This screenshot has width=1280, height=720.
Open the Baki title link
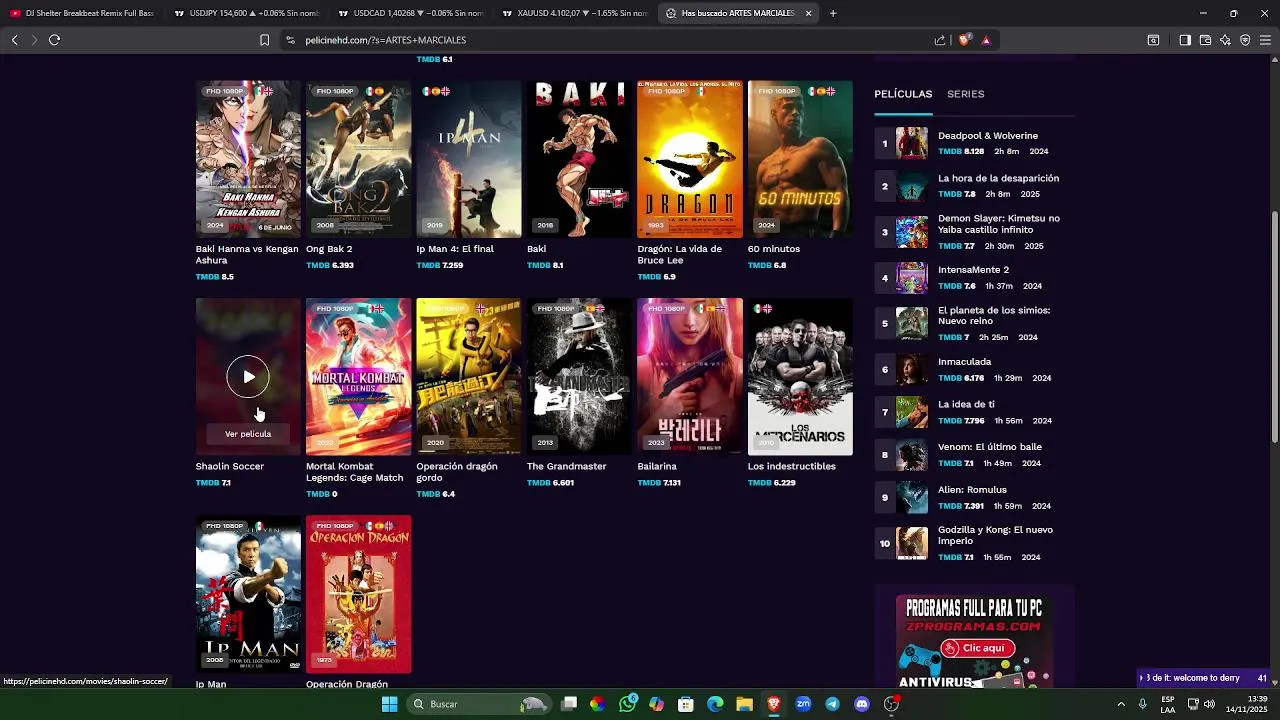coord(537,249)
